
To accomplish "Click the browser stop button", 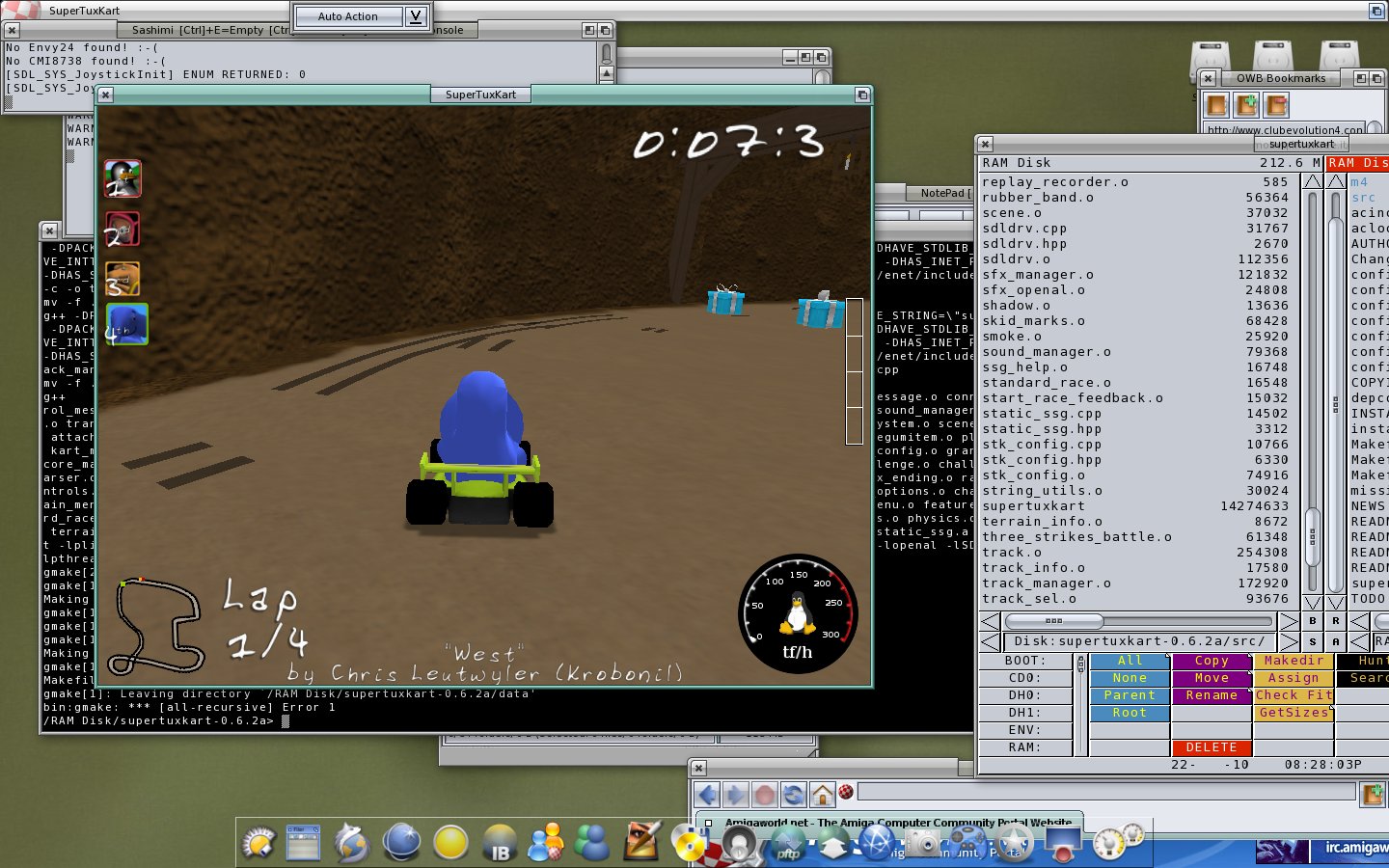I will pyautogui.click(x=765, y=795).
